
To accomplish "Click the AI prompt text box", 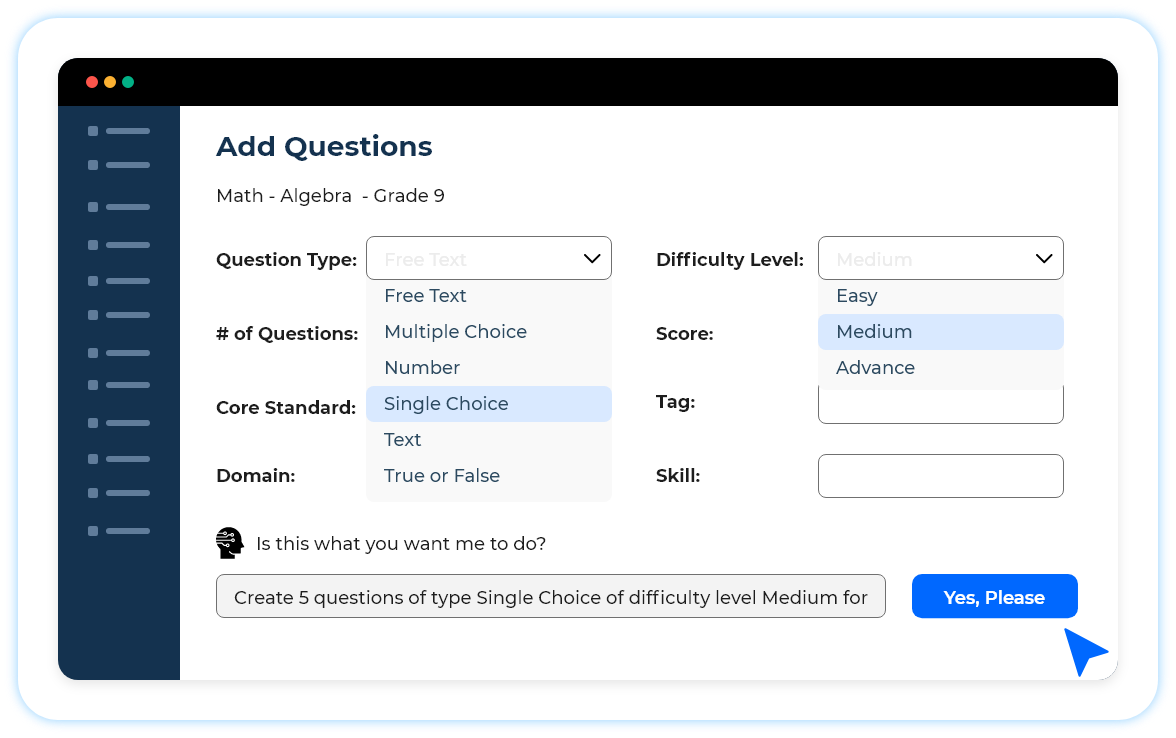I will pyautogui.click(x=550, y=597).
